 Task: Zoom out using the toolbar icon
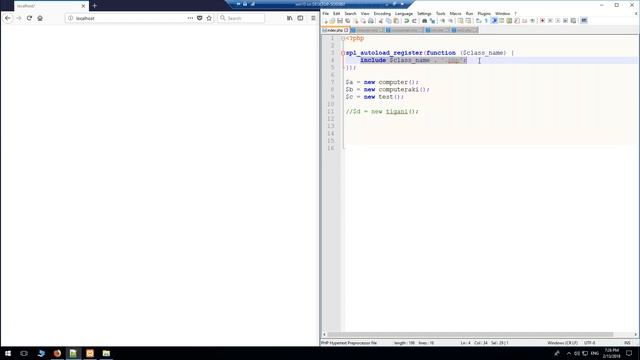coord(450,20)
